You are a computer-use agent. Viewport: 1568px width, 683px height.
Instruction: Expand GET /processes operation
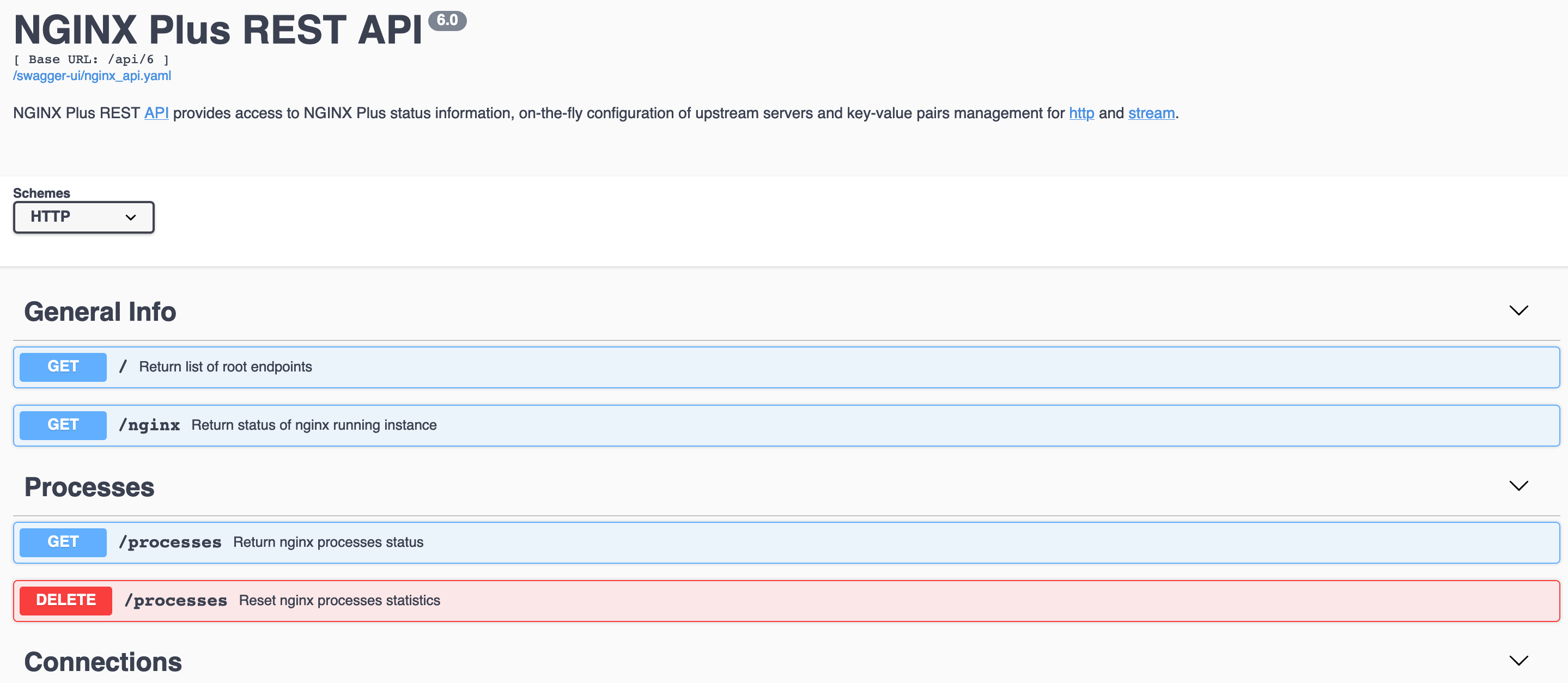tap(786, 542)
